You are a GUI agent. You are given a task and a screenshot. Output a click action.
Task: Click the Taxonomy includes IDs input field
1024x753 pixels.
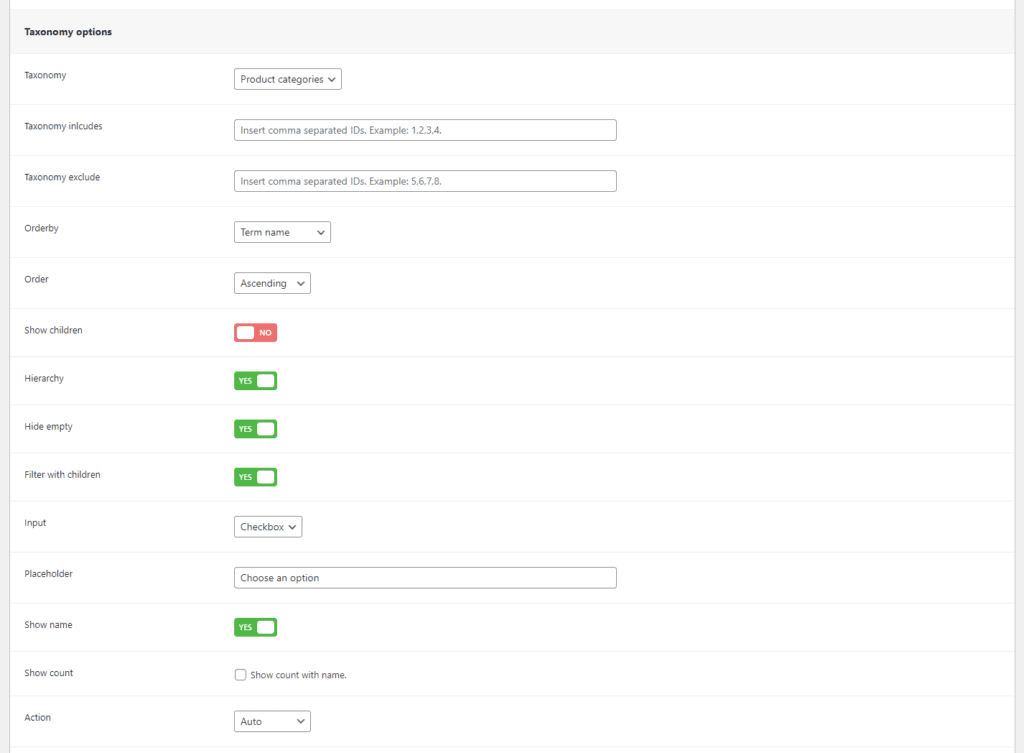pos(425,130)
